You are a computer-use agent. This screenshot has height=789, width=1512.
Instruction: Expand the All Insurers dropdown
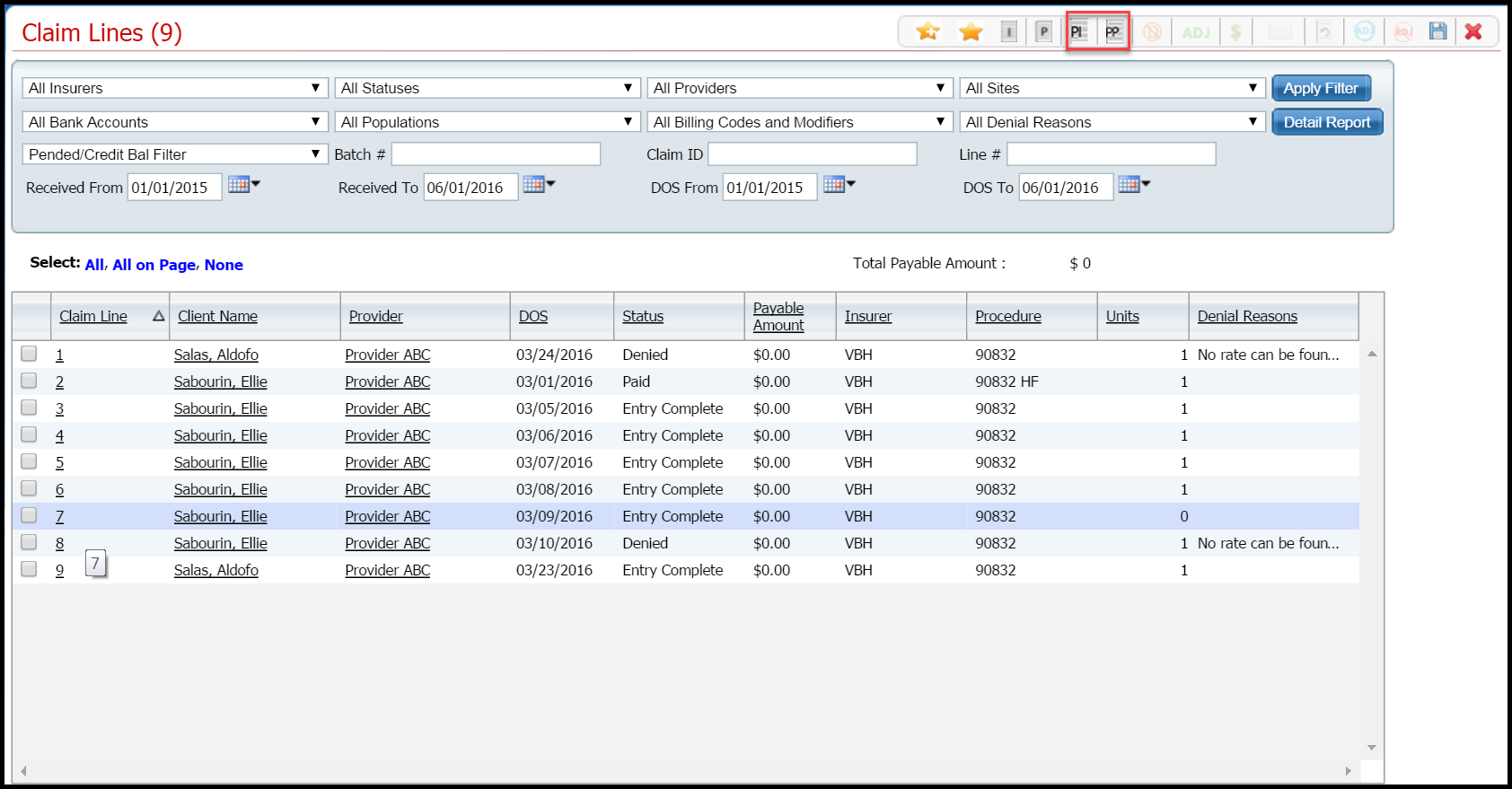point(174,88)
